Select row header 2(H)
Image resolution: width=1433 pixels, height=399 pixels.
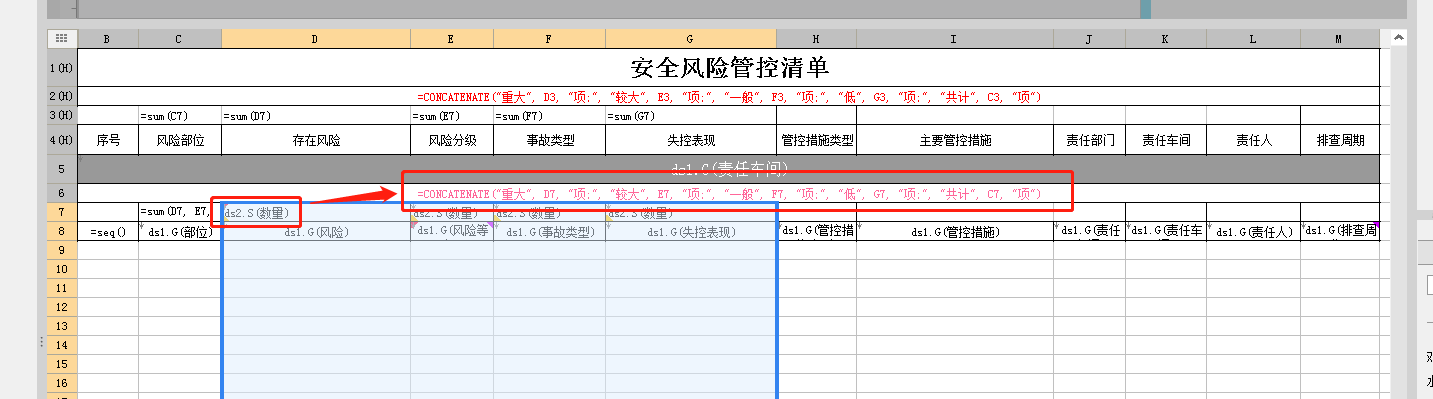(62, 96)
